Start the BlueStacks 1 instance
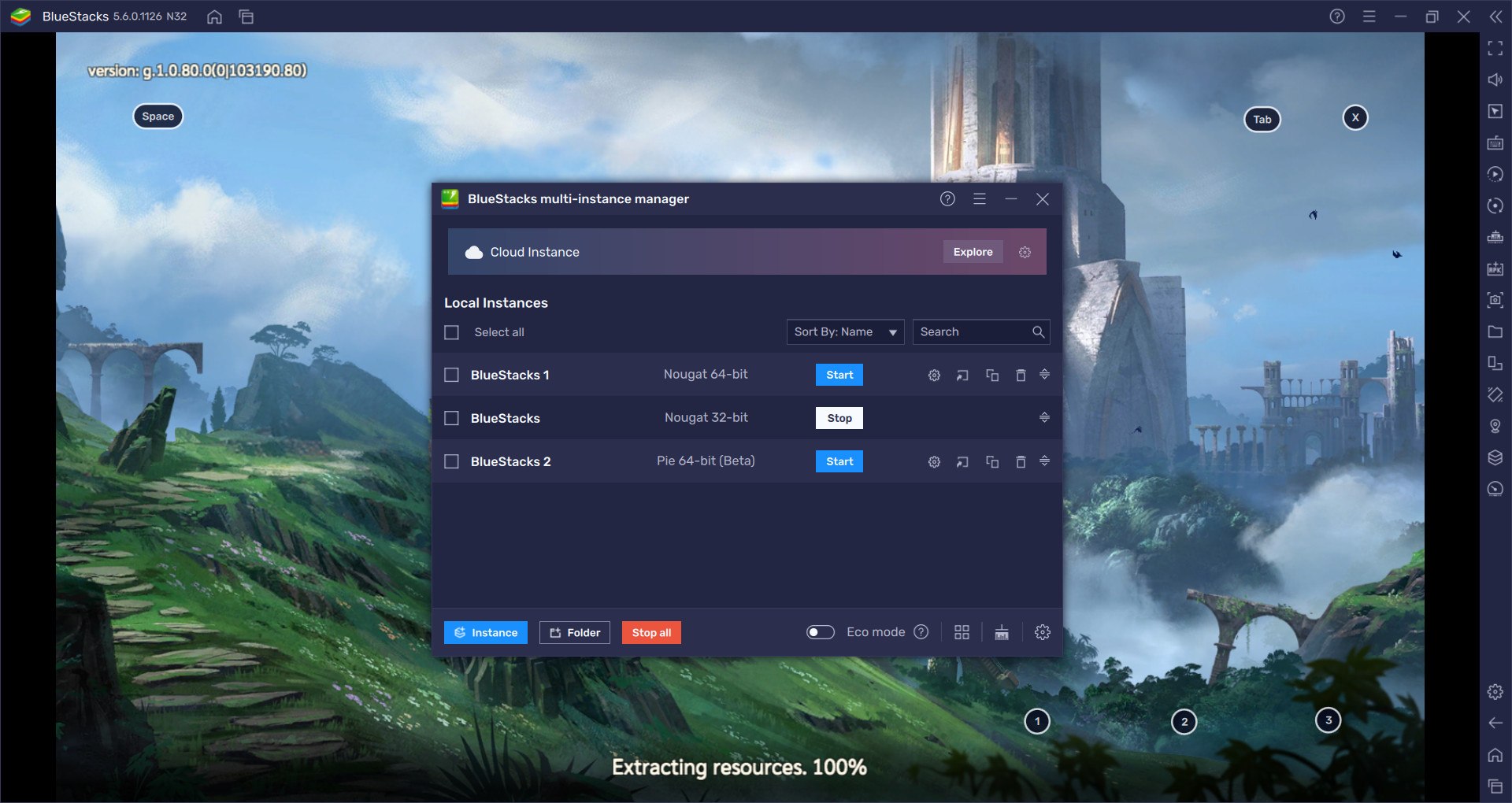This screenshot has width=1512, height=803. click(839, 375)
